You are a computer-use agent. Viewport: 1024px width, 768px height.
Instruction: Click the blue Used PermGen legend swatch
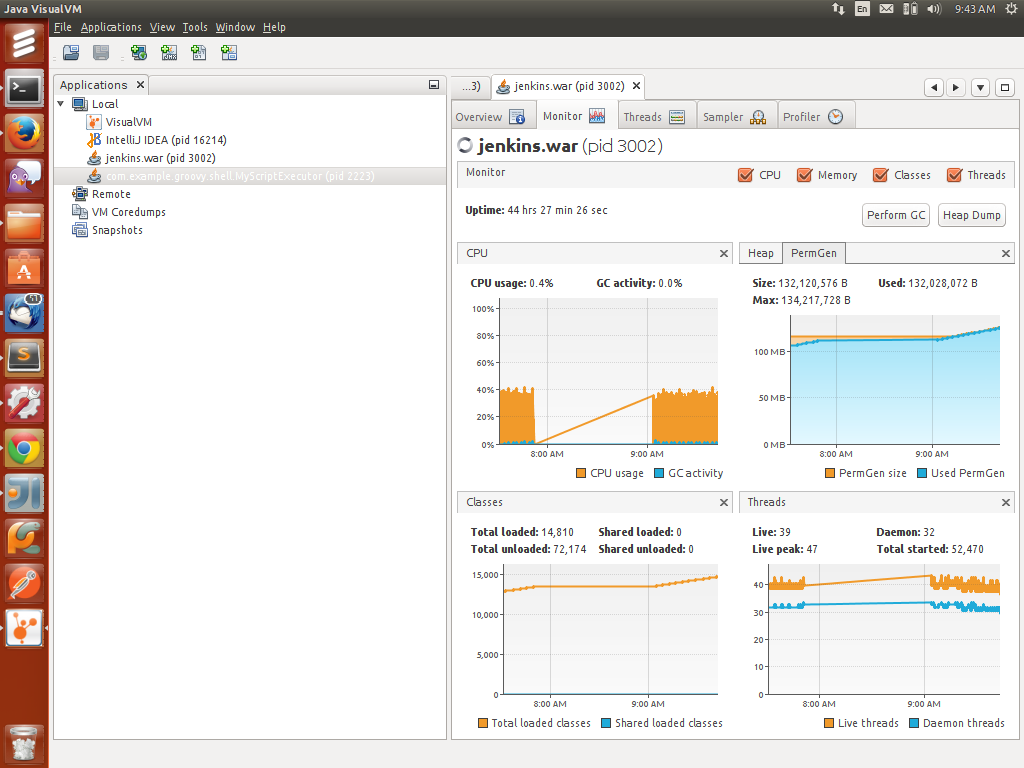coord(921,473)
